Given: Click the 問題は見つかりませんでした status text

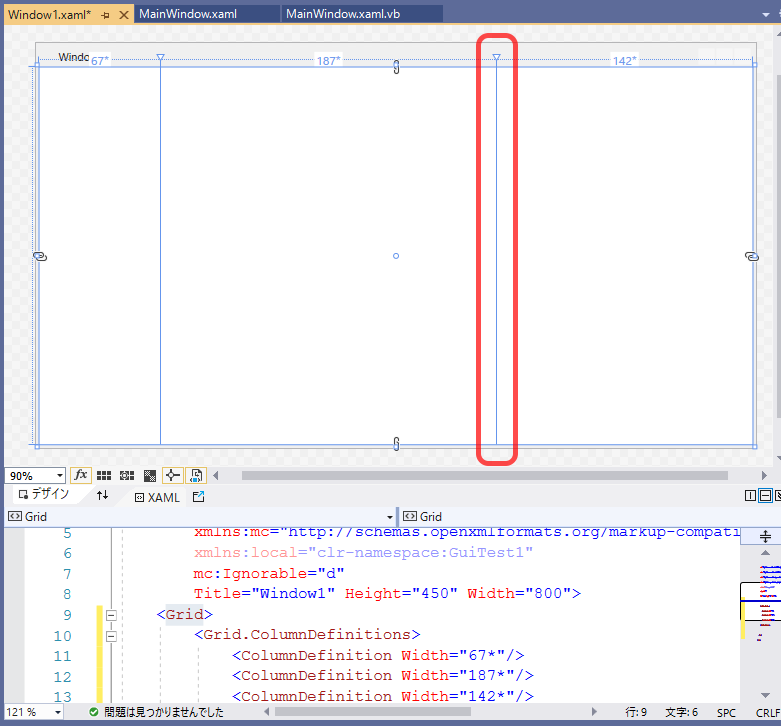Looking at the screenshot, I should click(164, 712).
